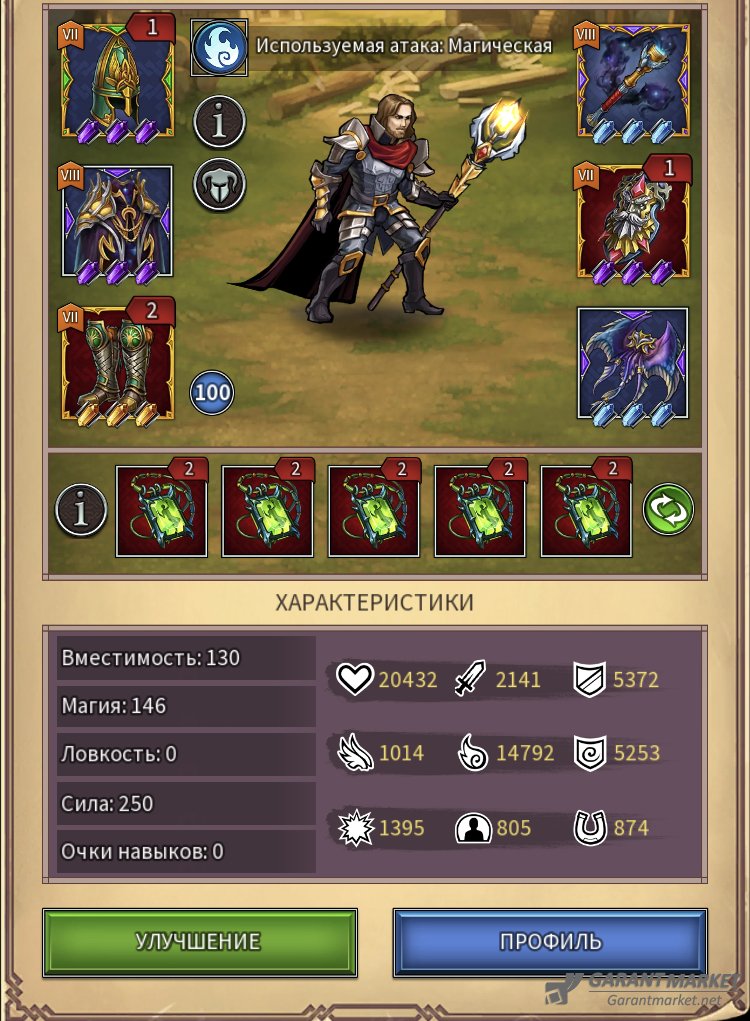Open the info icon beside the amulets

[x=81, y=510]
